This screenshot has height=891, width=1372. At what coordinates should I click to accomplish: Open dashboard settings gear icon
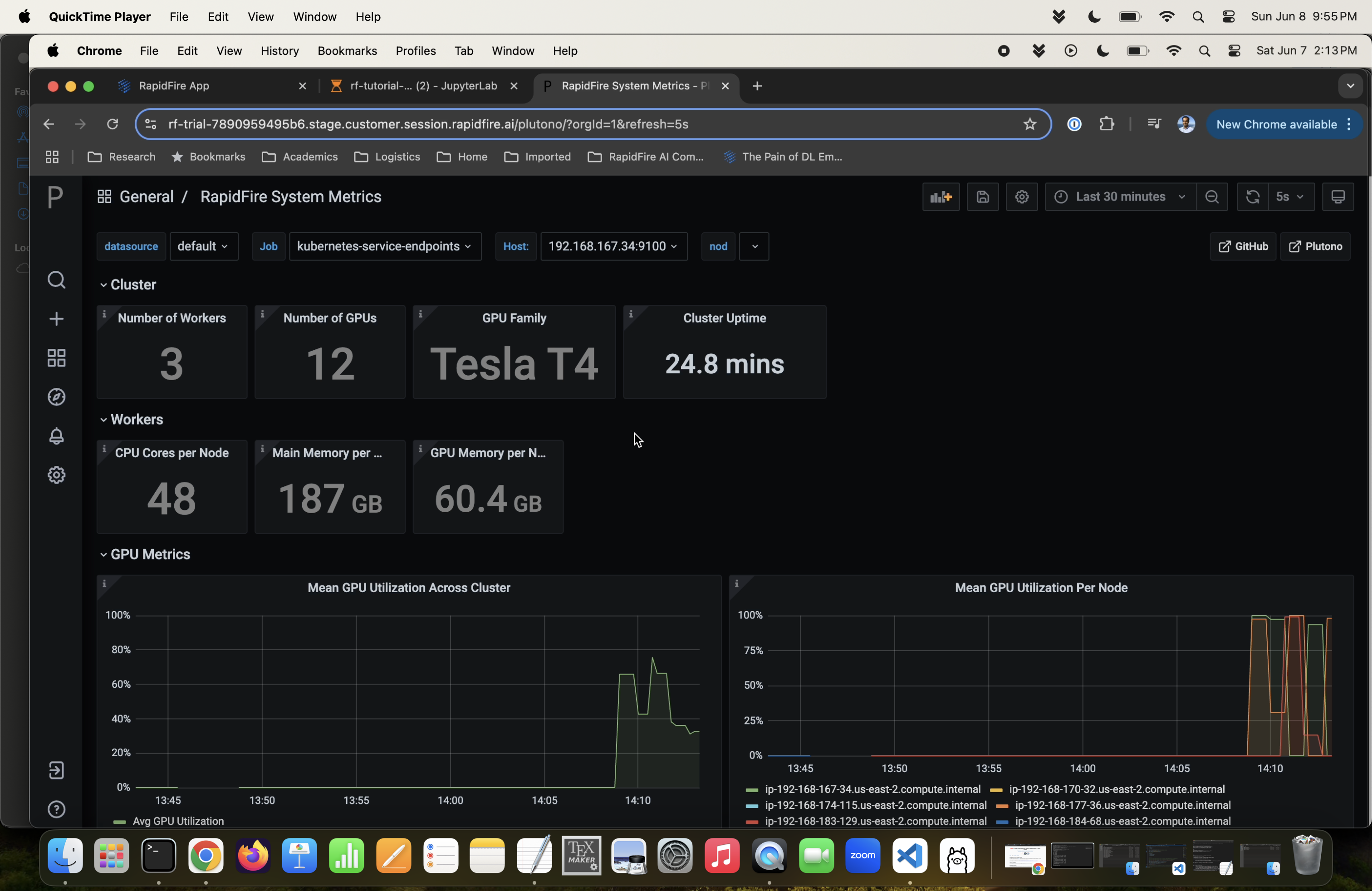coord(1022,197)
